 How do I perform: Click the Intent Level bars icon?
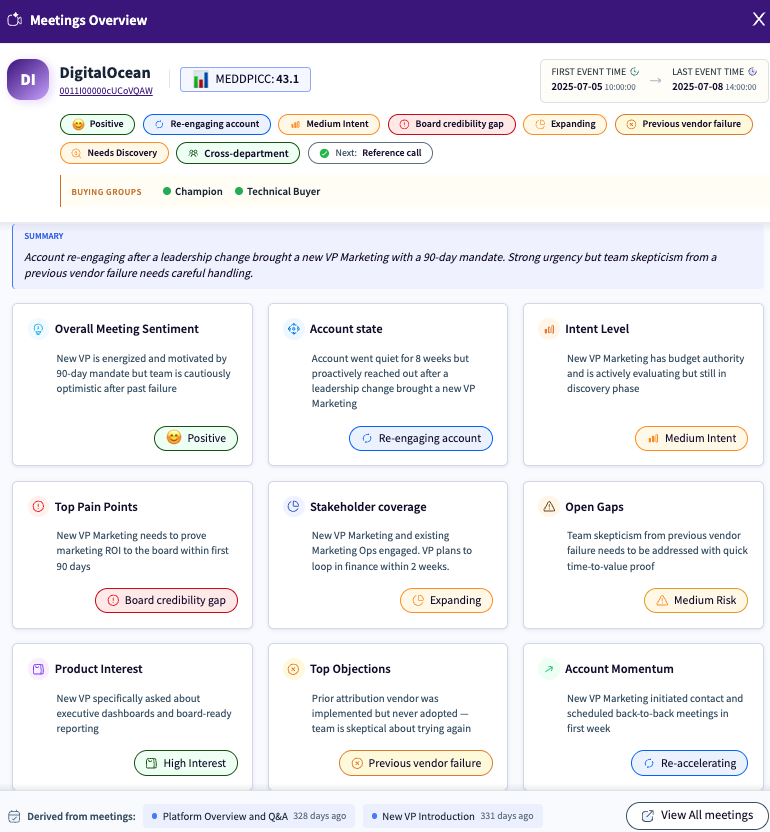coord(549,329)
